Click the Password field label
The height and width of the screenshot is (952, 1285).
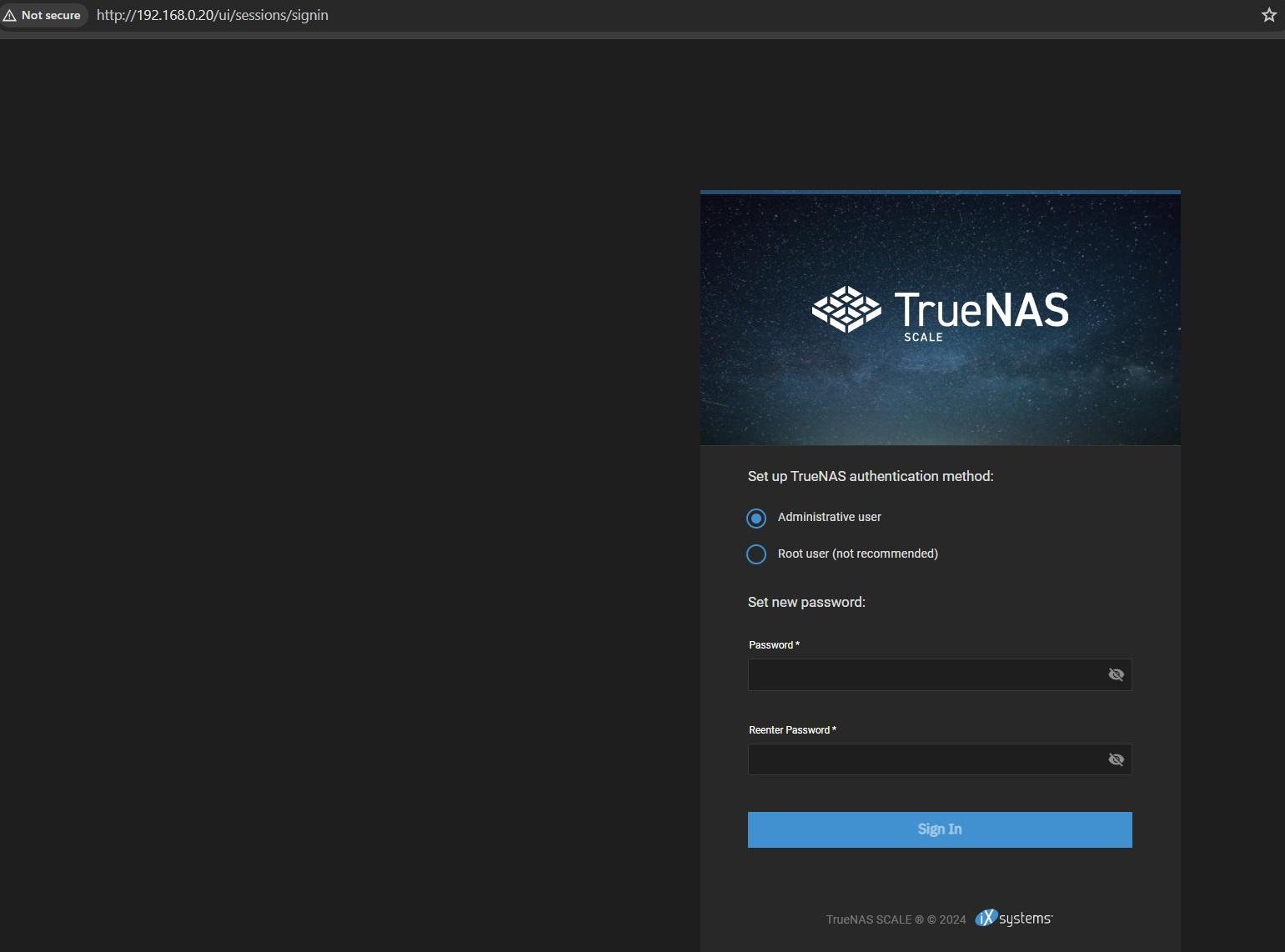[x=773, y=645]
